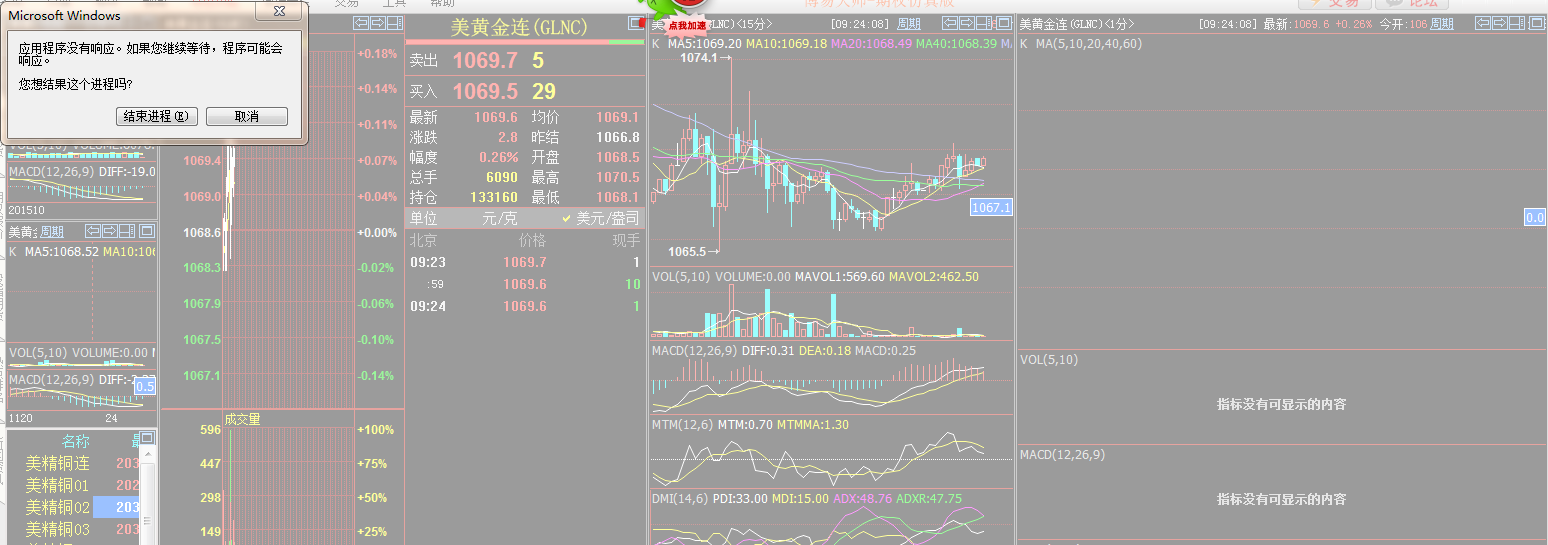Click the 点我加速 speed-up badge

[x=686, y=25]
